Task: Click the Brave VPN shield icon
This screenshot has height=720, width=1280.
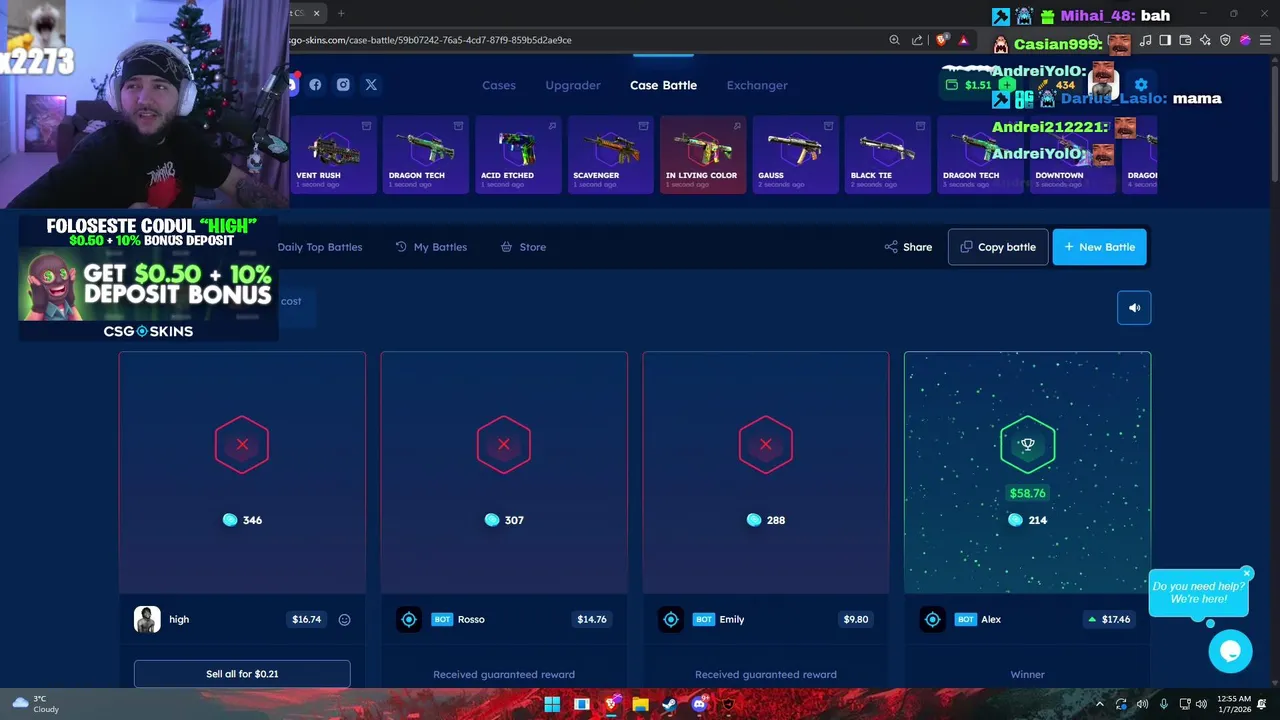Action: coord(1225,40)
